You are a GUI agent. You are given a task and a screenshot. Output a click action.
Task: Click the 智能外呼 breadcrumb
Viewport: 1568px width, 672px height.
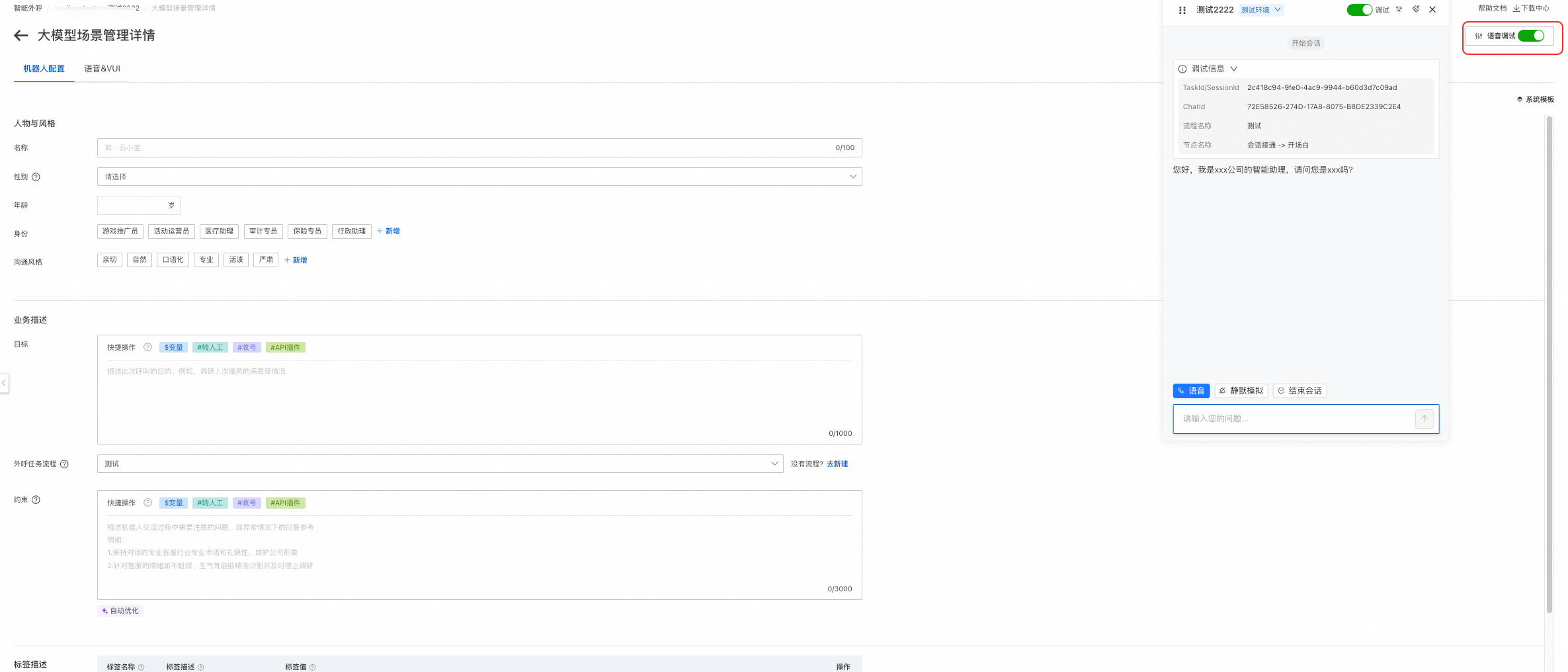coord(28,8)
